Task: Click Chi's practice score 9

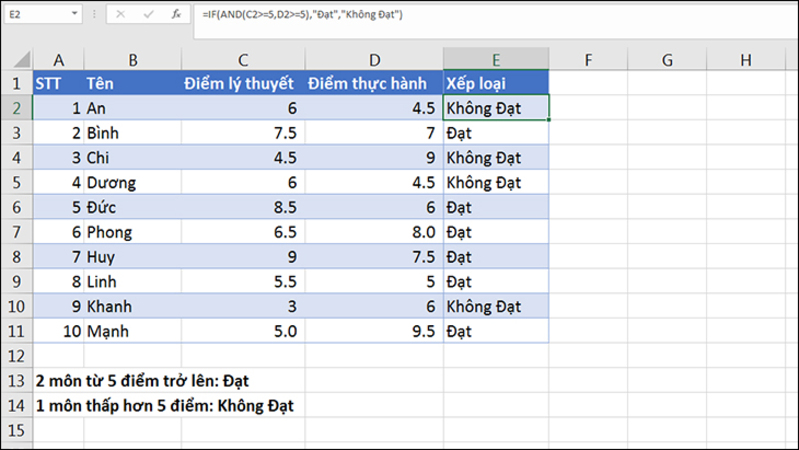Action: click(x=374, y=157)
